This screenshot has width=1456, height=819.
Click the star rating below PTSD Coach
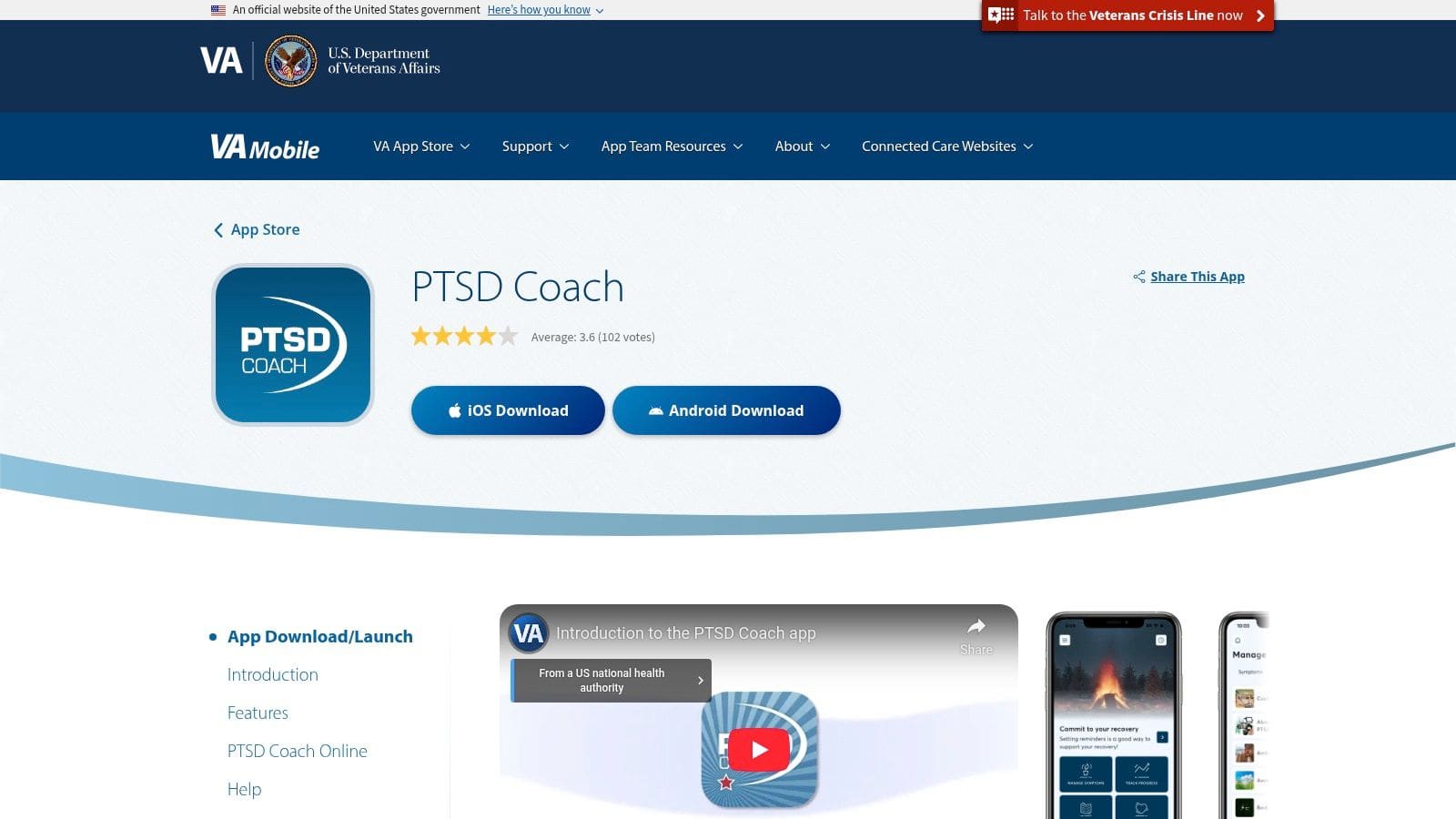pyautogui.click(x=464, y=336)
